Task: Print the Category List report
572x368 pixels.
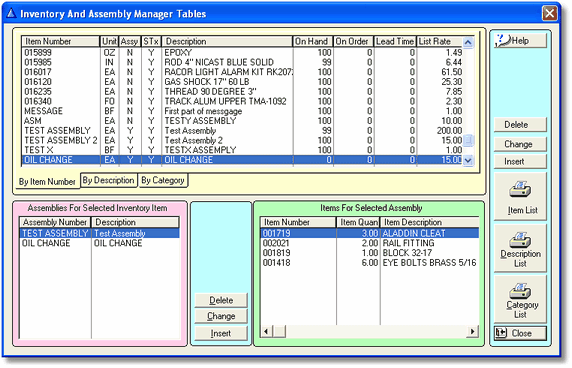Action: [520, 299]
